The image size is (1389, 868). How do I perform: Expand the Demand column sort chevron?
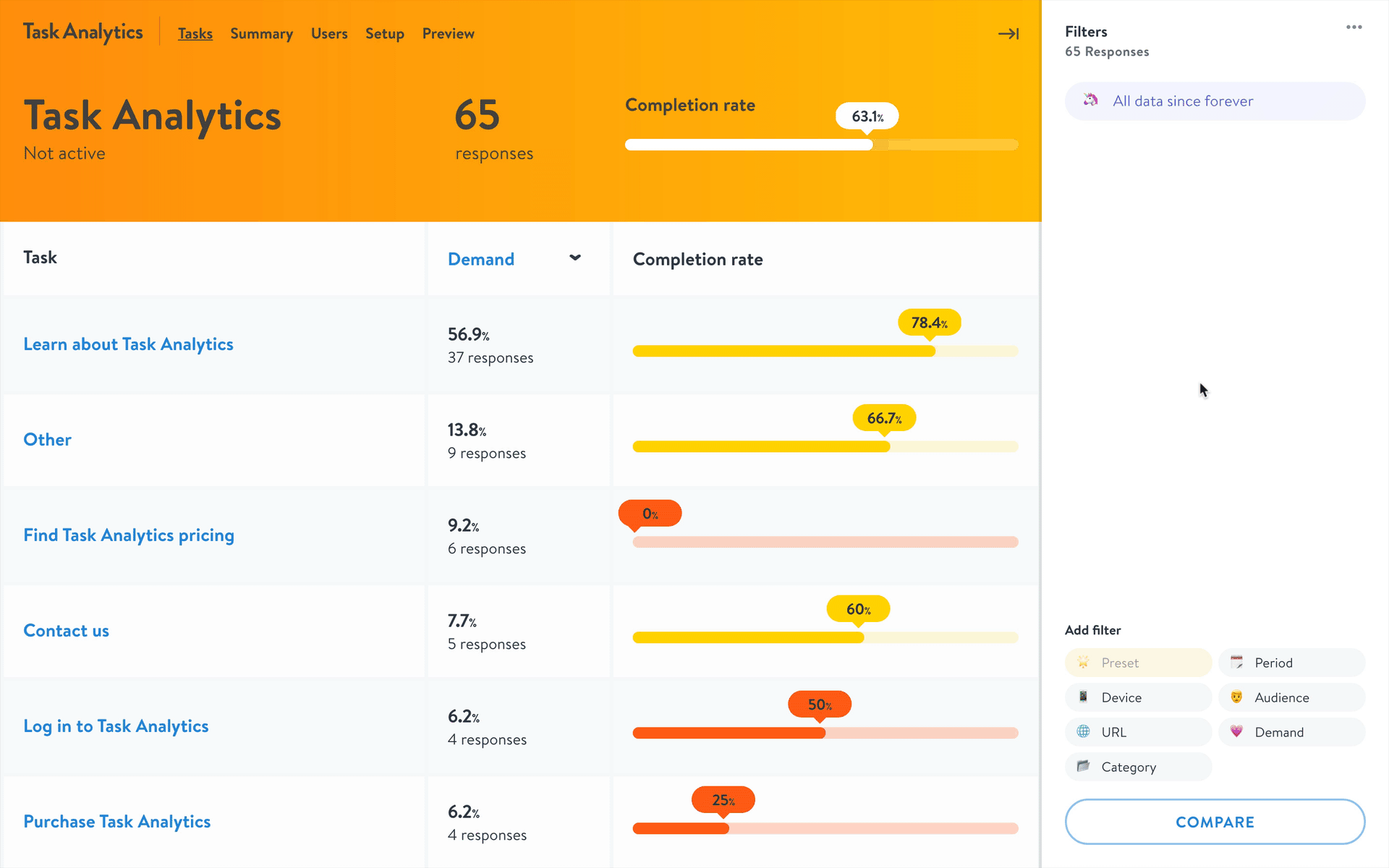[575, 258]
